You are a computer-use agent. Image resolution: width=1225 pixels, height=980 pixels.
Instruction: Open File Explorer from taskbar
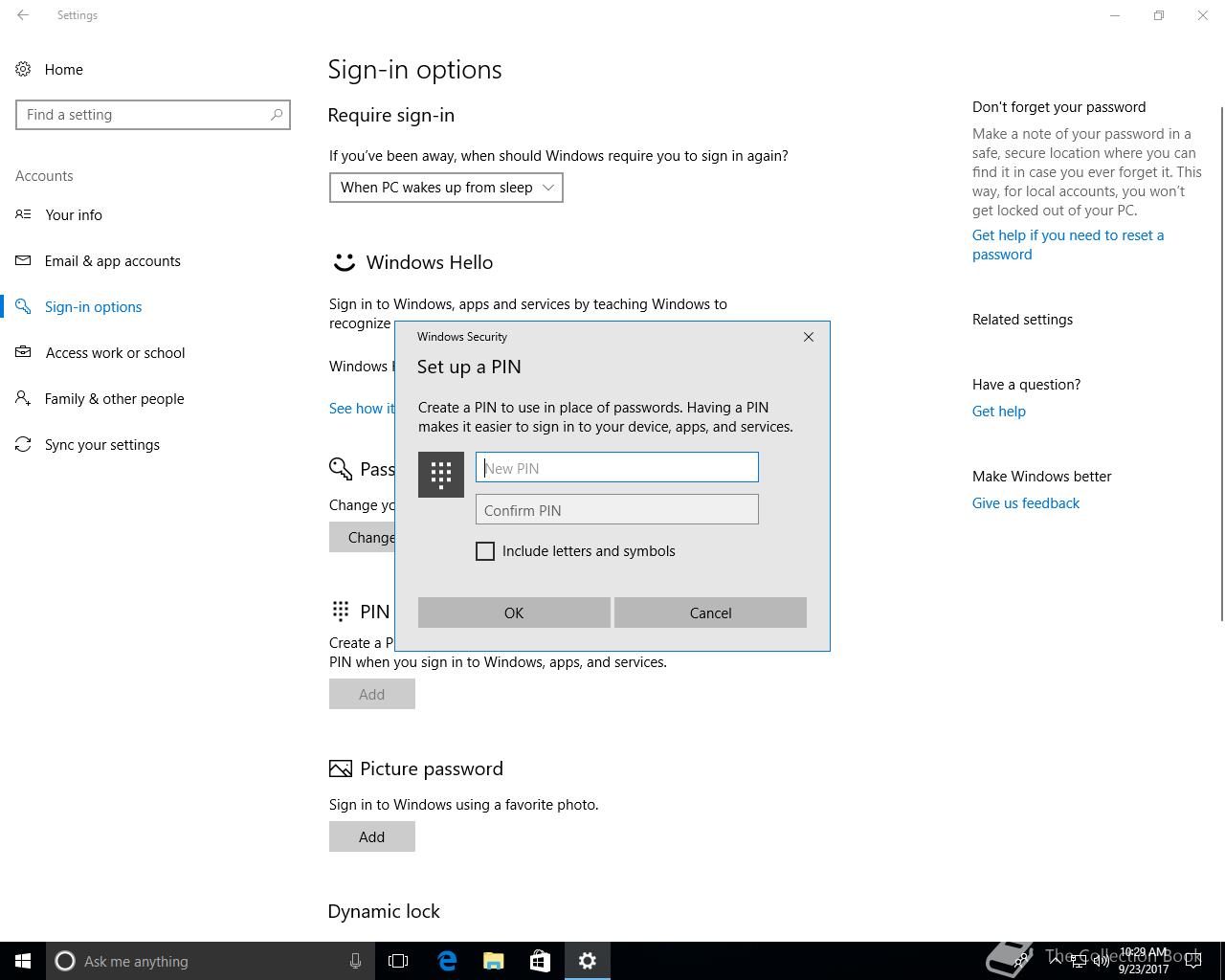pos(494,961)
